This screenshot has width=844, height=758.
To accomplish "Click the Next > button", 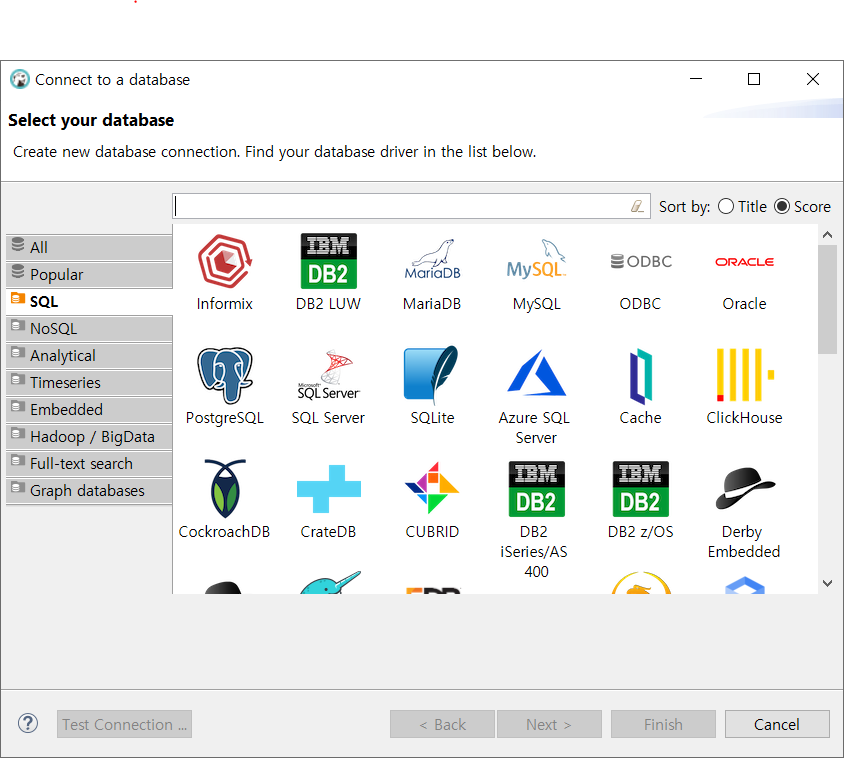I will tap(549, 724).
